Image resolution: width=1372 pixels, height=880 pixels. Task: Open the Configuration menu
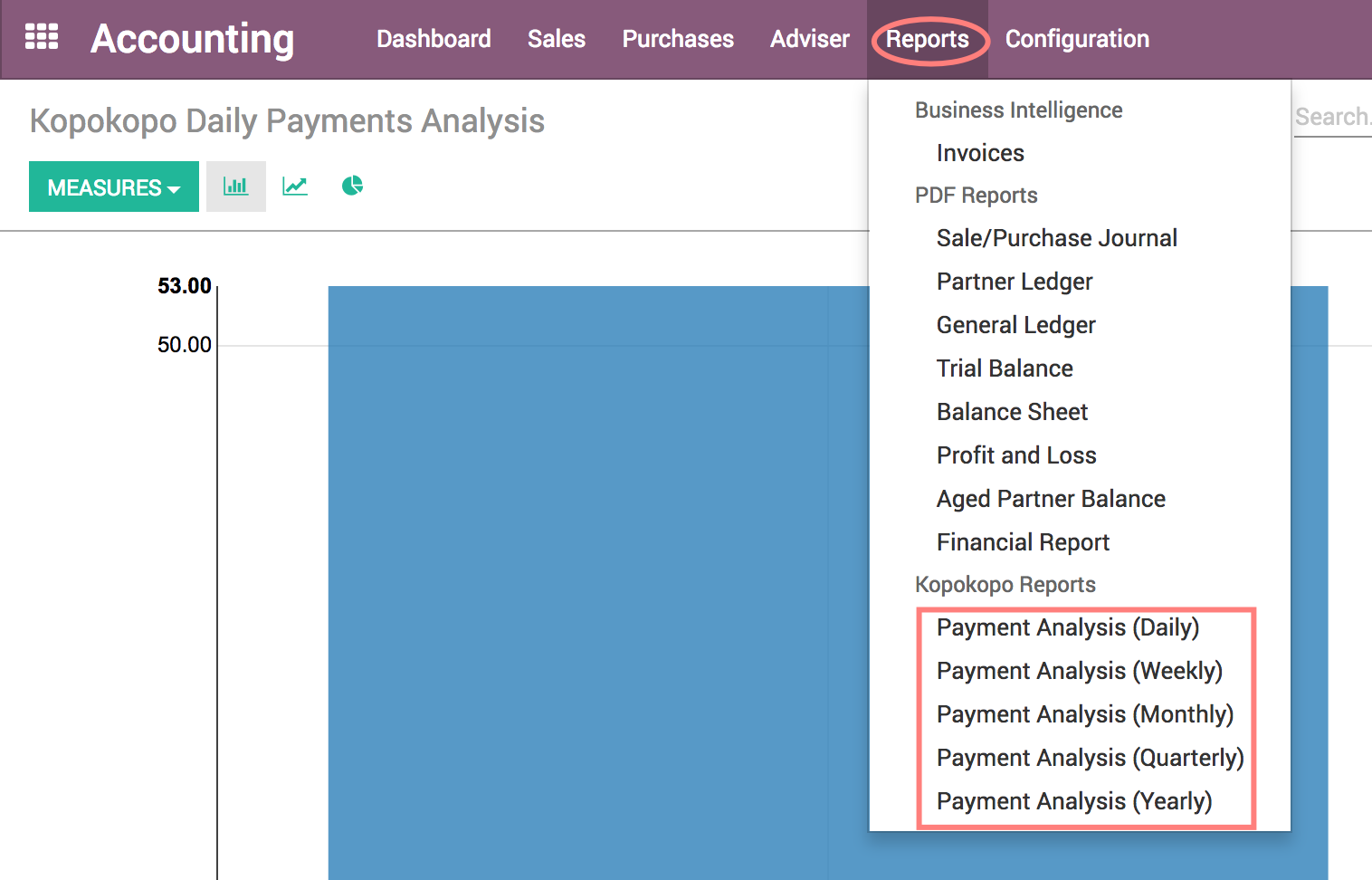coord(1077,39)
